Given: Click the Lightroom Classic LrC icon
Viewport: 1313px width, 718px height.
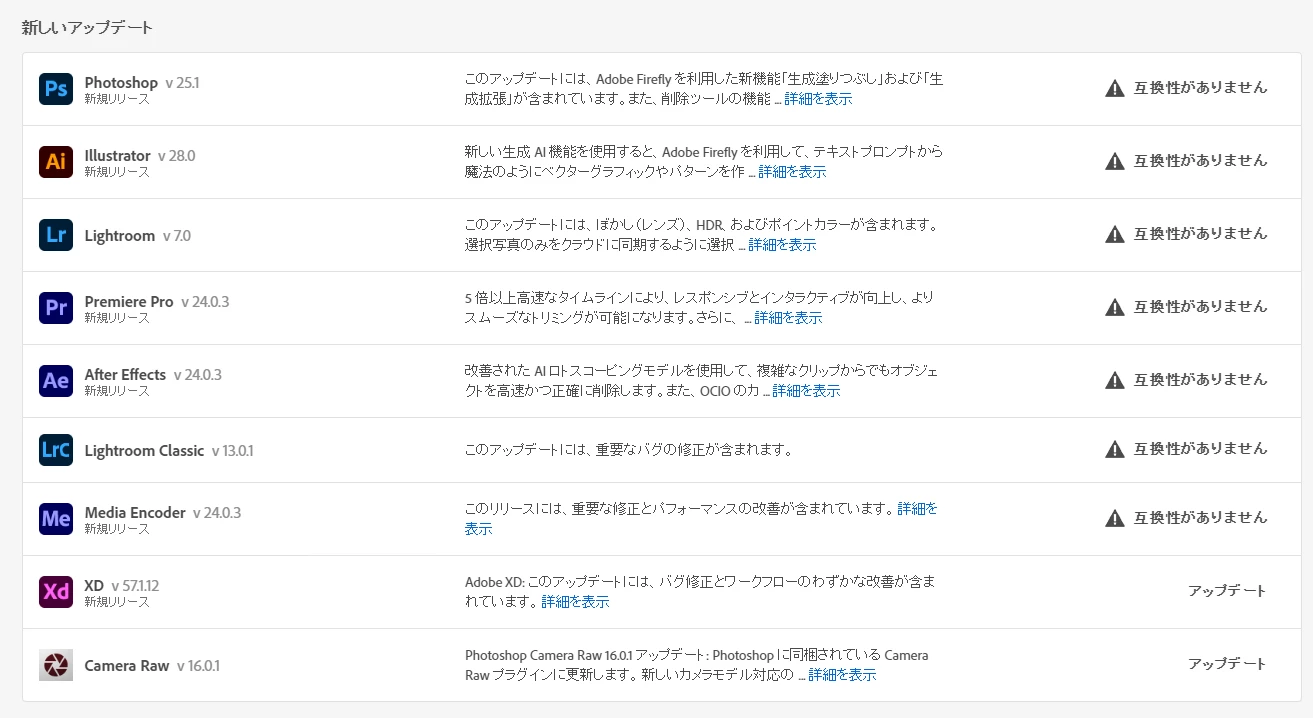Looking at the screenshot, I should point(56,450).
